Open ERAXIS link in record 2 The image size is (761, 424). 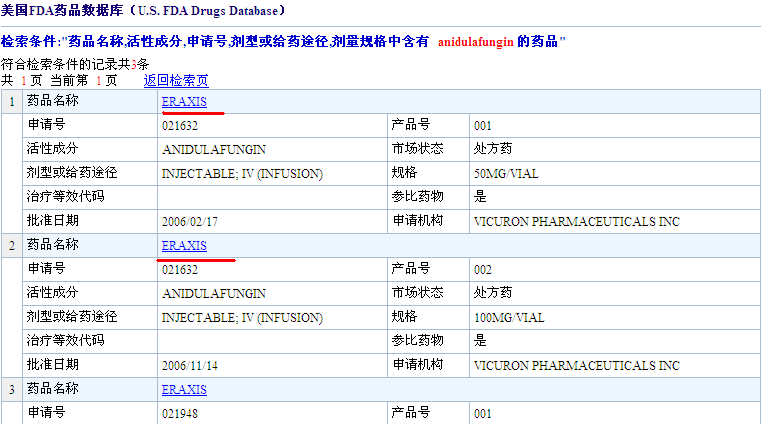(x=184, y=246)
